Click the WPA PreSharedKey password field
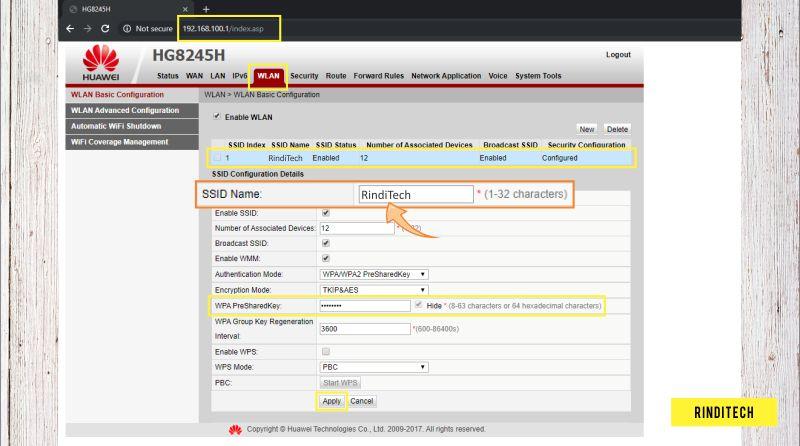 coord(365,306)
